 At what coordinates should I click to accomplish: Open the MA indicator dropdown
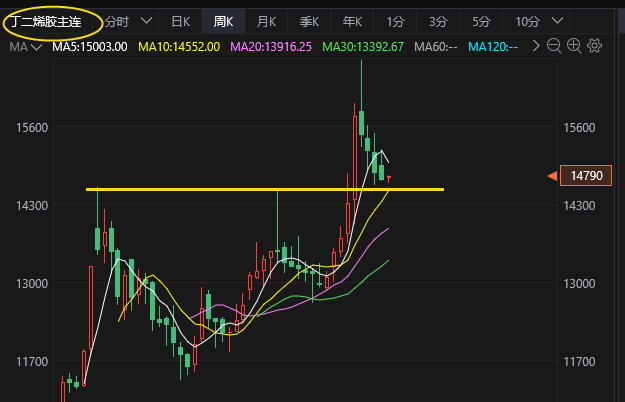26,47
